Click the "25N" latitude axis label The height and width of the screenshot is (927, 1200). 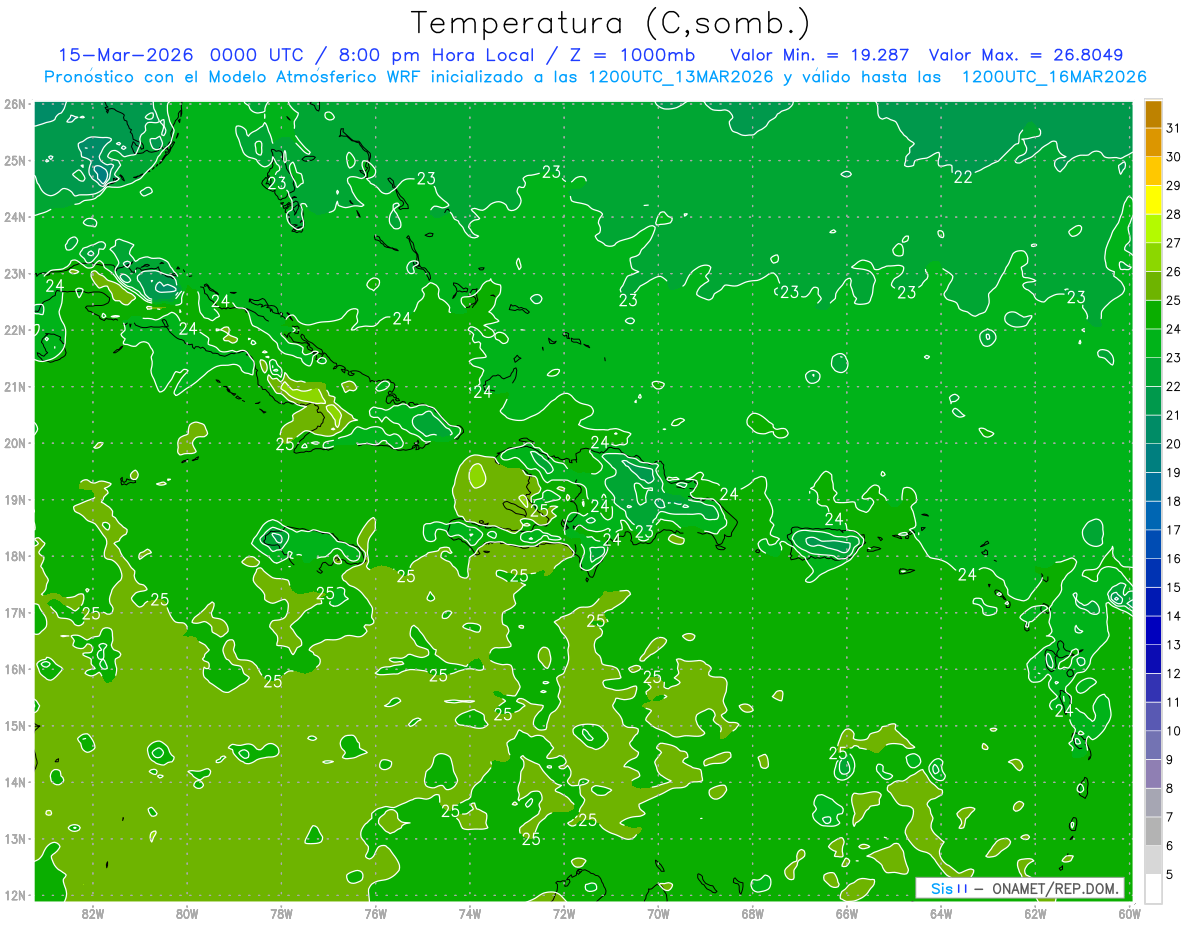[15, 160]
